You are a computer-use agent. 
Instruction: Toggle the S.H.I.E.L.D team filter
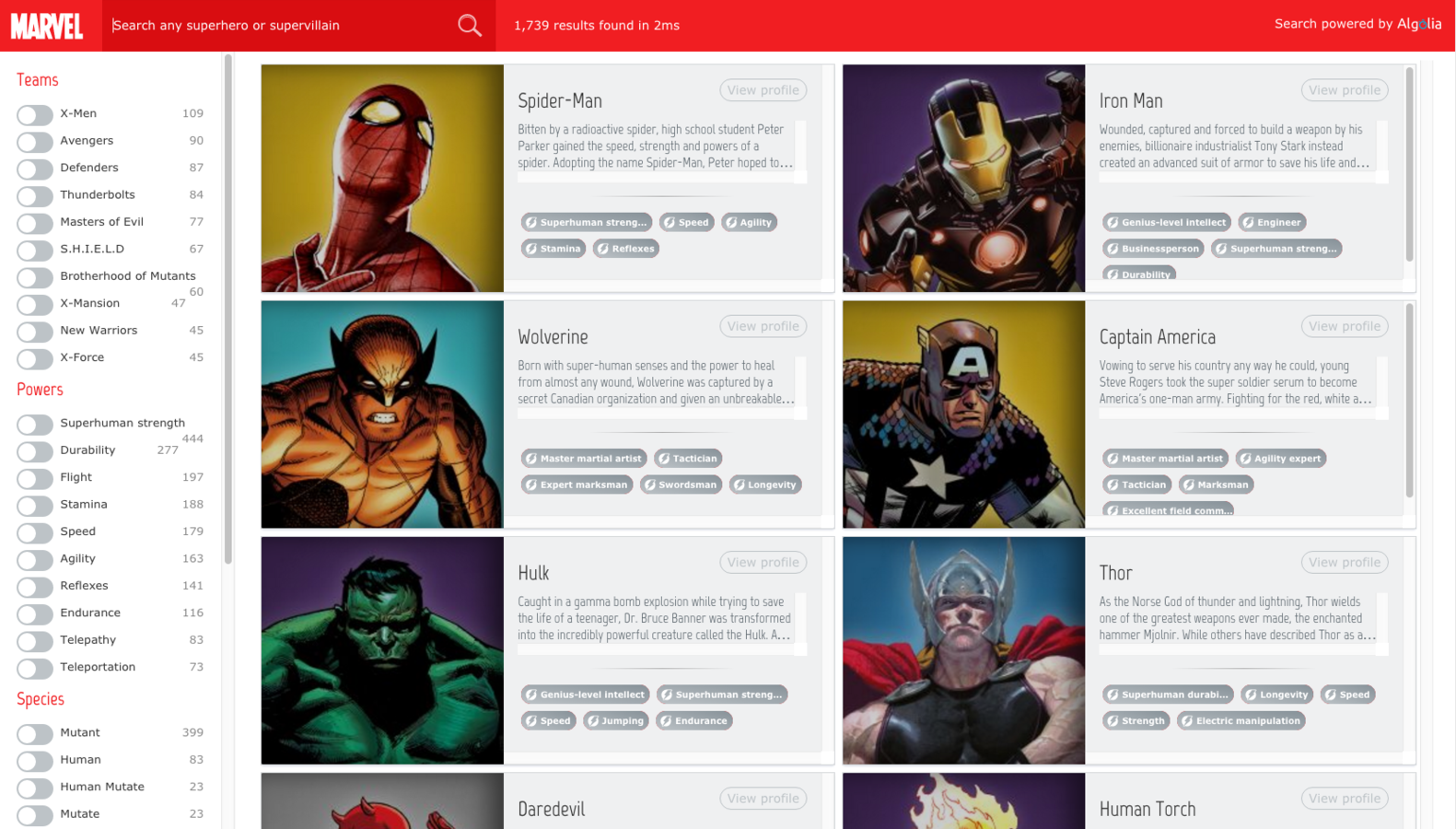point(35,251)
